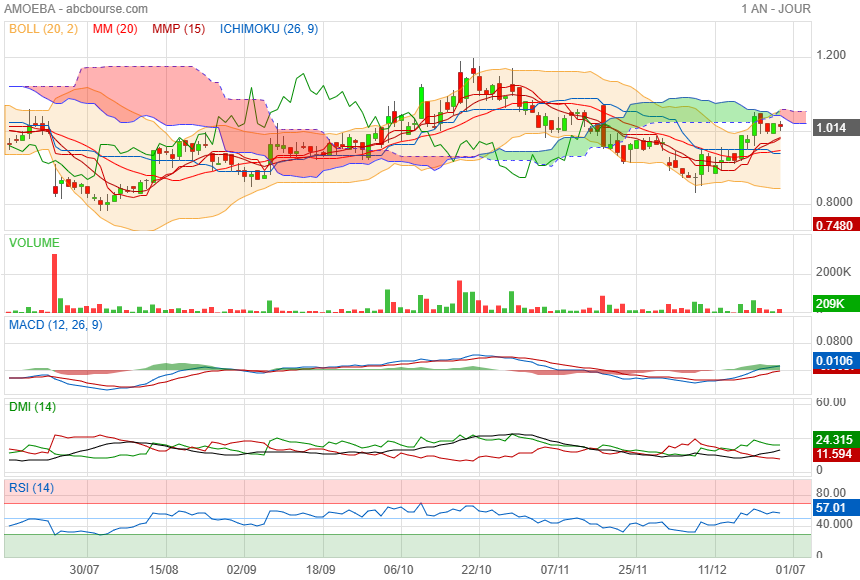
Task: Click the tallest red volume bar
Action: pyautogui.click(x=54, y=283)
